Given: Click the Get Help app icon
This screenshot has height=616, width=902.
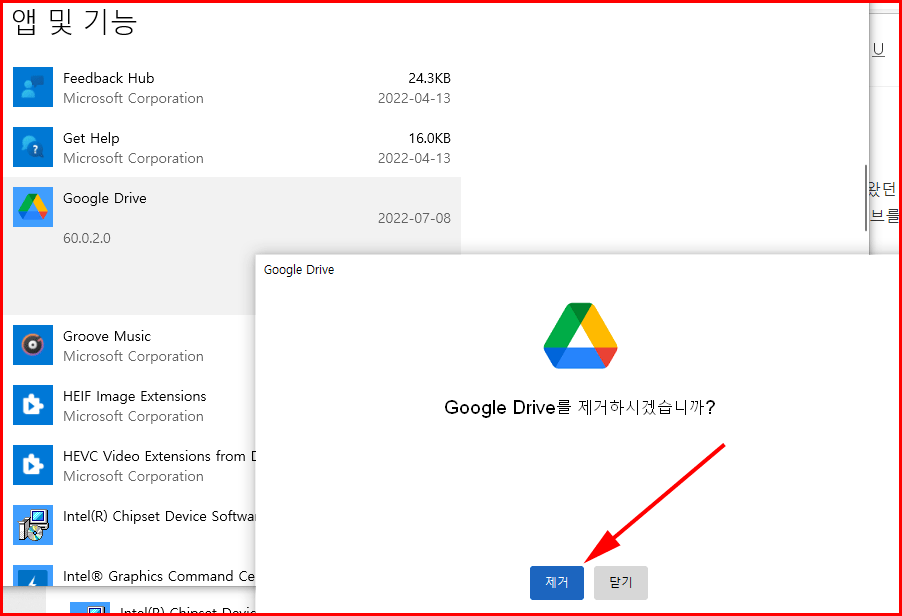Looking at the screenshot, I should tap(33, 147).
